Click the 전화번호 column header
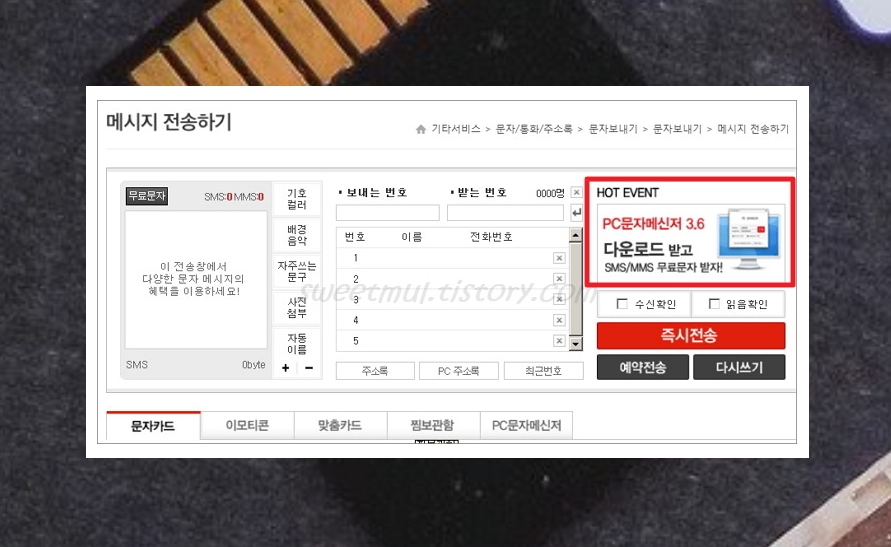The height and width of the screenshot is (547, 891). (491, 237)
